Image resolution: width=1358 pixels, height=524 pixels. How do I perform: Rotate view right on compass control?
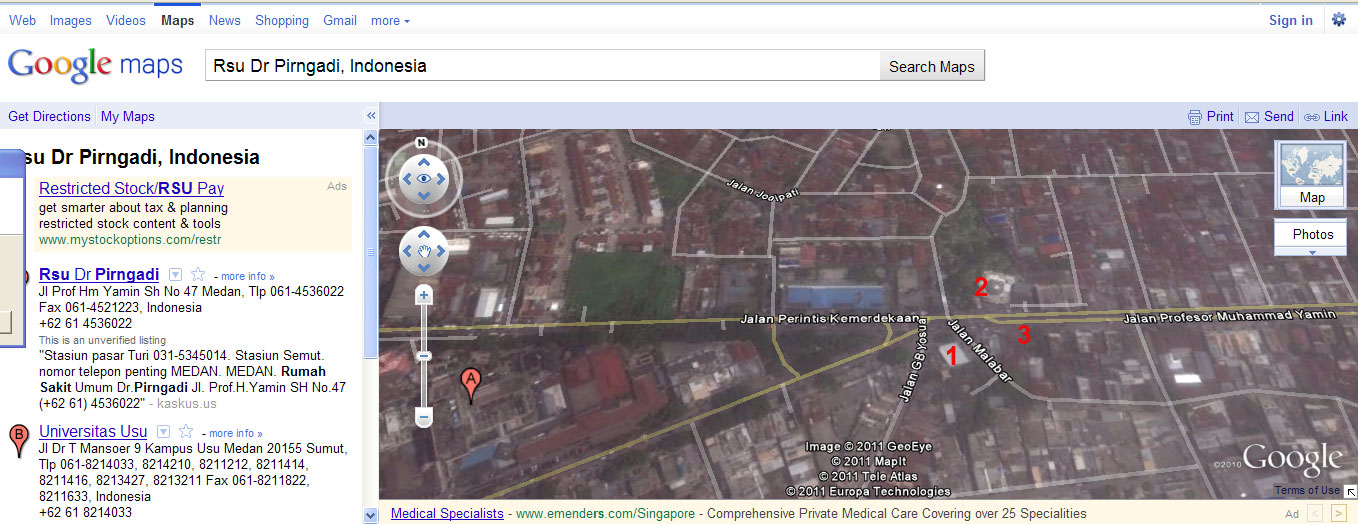click(x=442, y=179)
